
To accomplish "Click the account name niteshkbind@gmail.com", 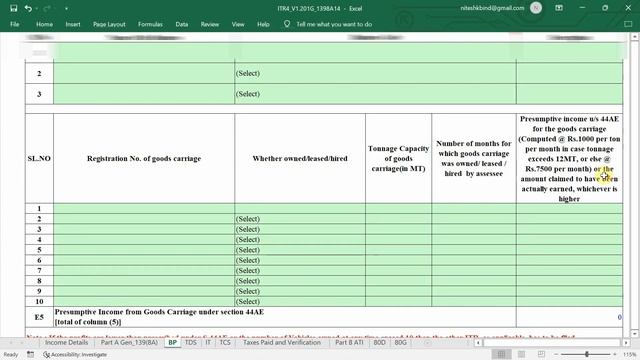I will [x=492, y=8].
